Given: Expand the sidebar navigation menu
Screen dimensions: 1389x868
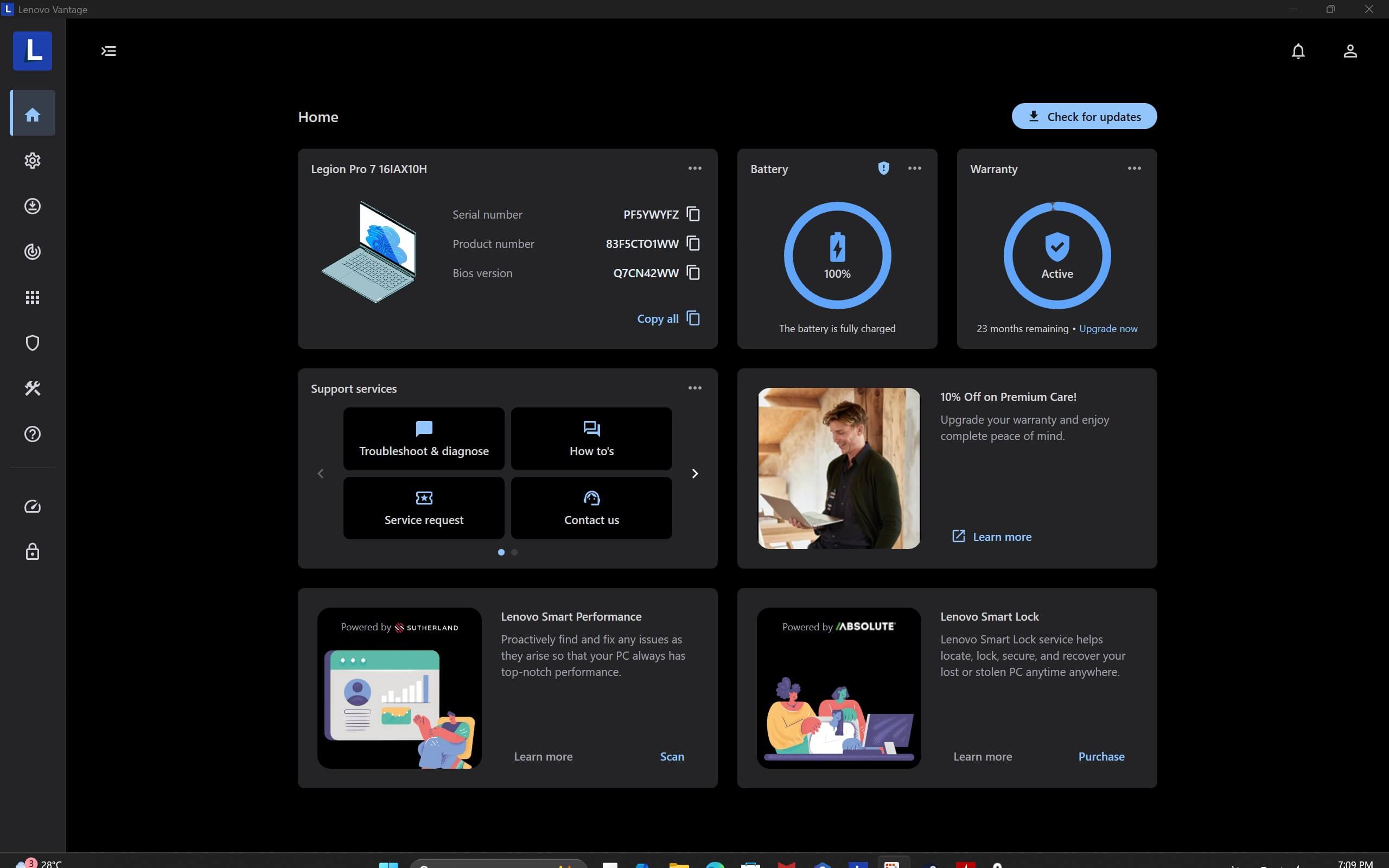Looking at the screenshot, I should pos(109,51).
